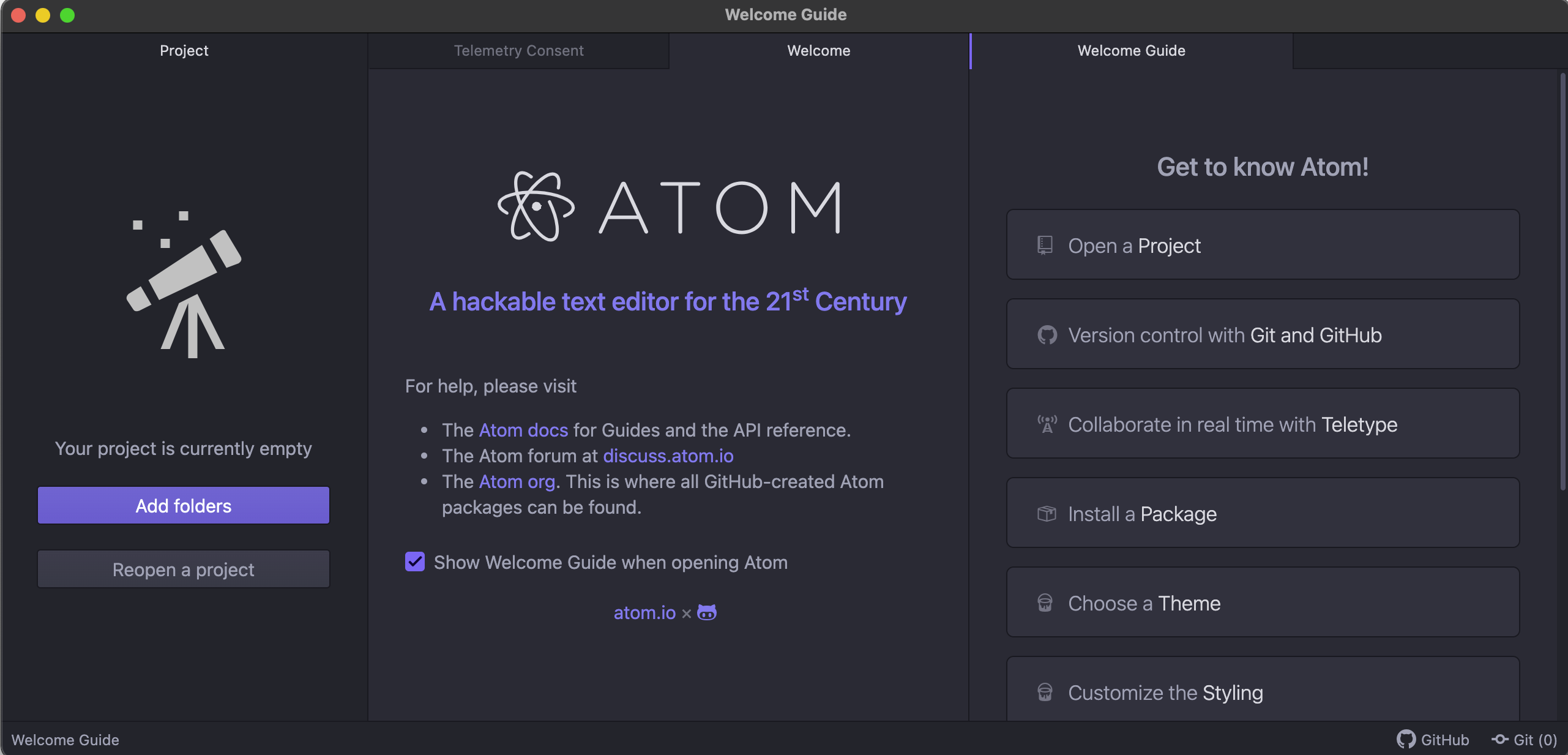Open Git (0) panel in status bar
The width and height of the screenshot is (1568, 755).
tap(1525, 740)
